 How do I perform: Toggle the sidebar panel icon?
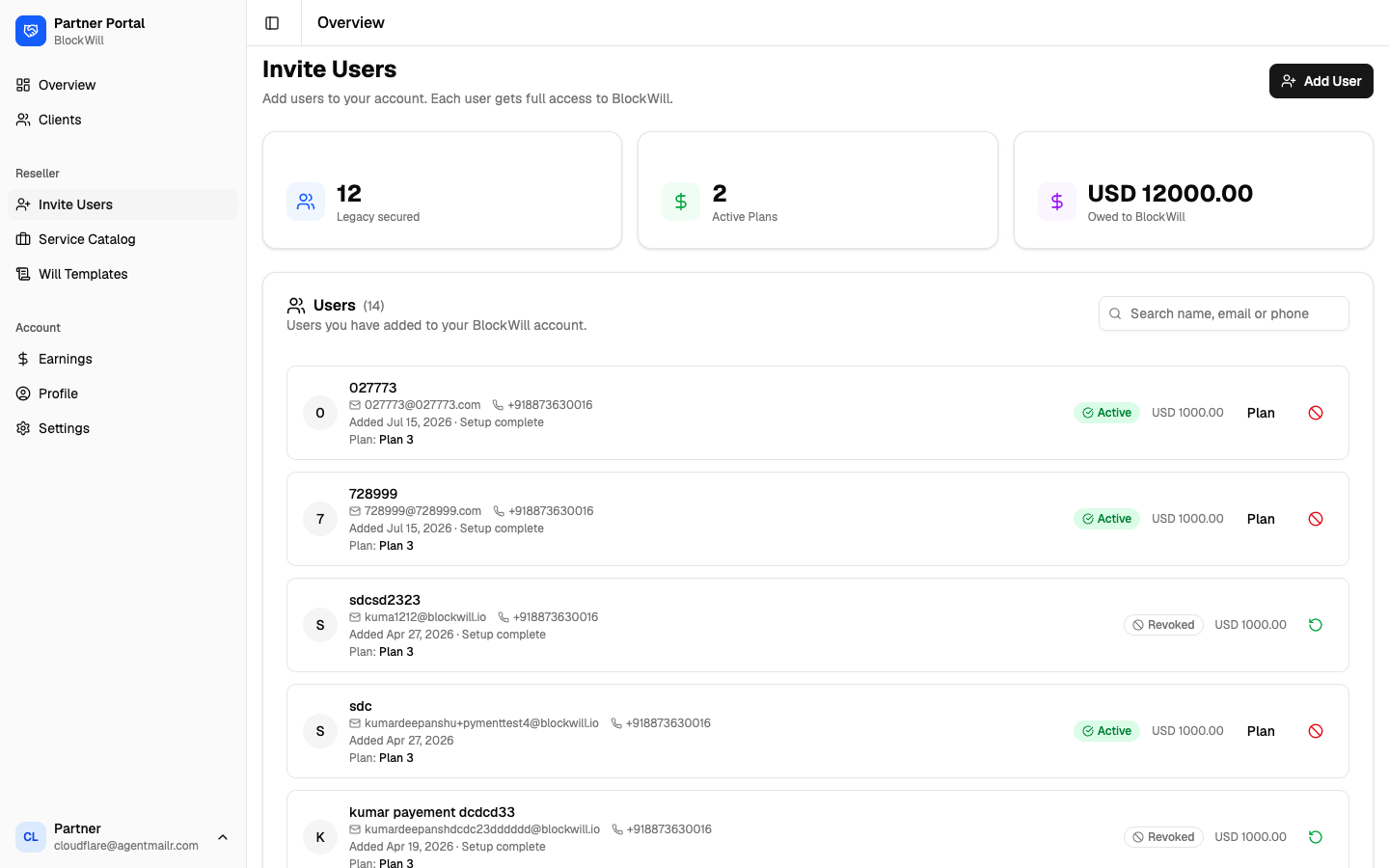[x=272, y=23]
